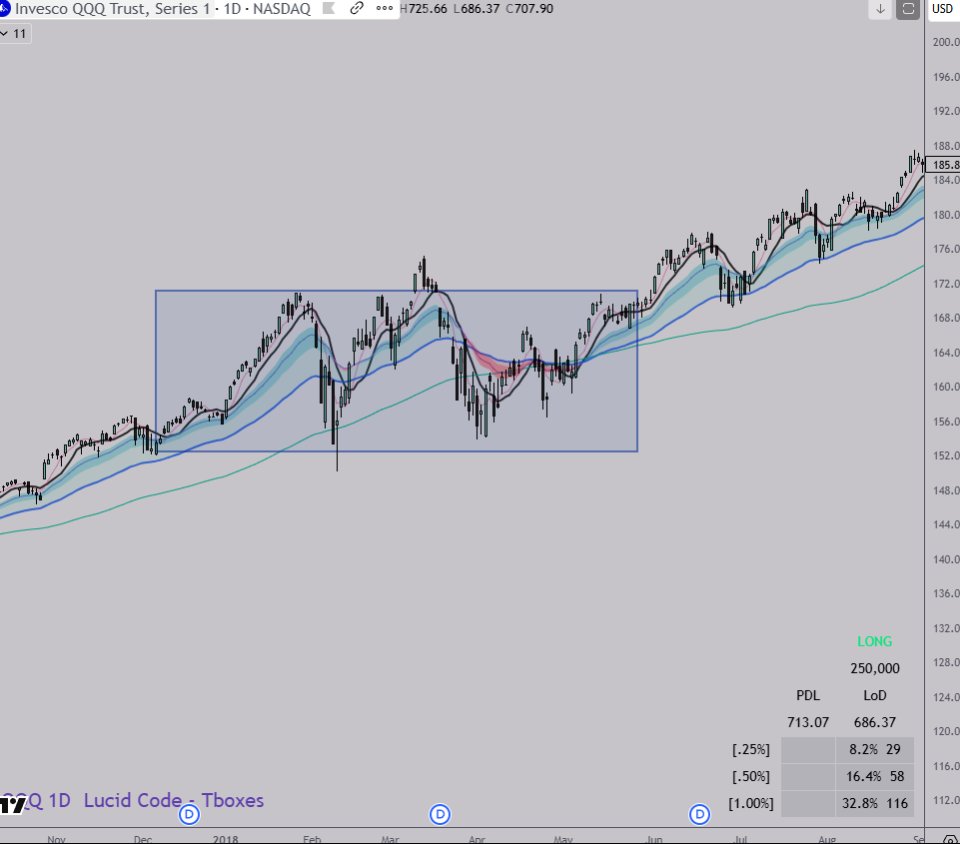
Task: Click the 32.8% 116 table cell
Action: (x=874, y=803)
